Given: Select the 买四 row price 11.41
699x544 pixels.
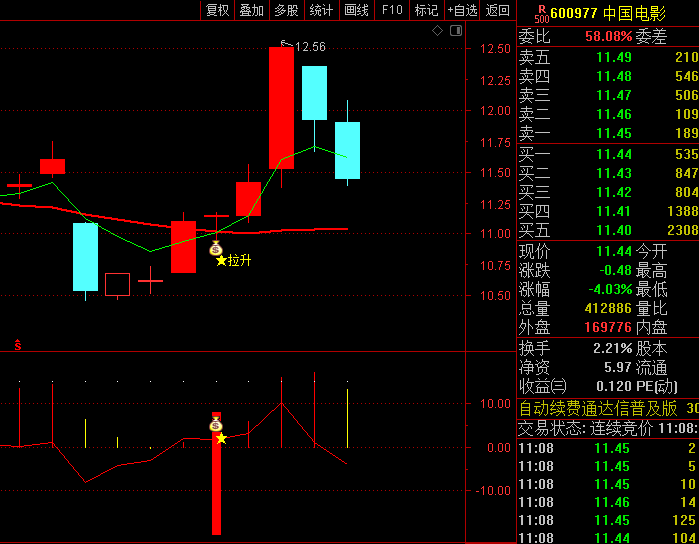Looking at the screenshot, I should 614,211.
